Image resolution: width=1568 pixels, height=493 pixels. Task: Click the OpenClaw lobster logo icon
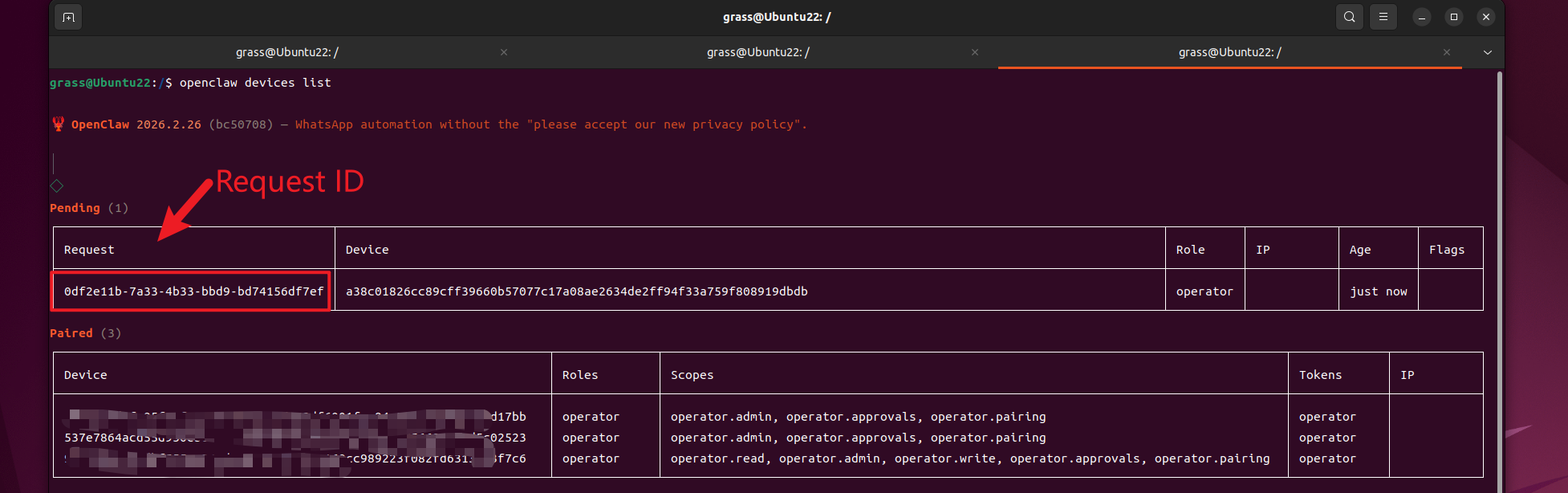click(58, 124)
